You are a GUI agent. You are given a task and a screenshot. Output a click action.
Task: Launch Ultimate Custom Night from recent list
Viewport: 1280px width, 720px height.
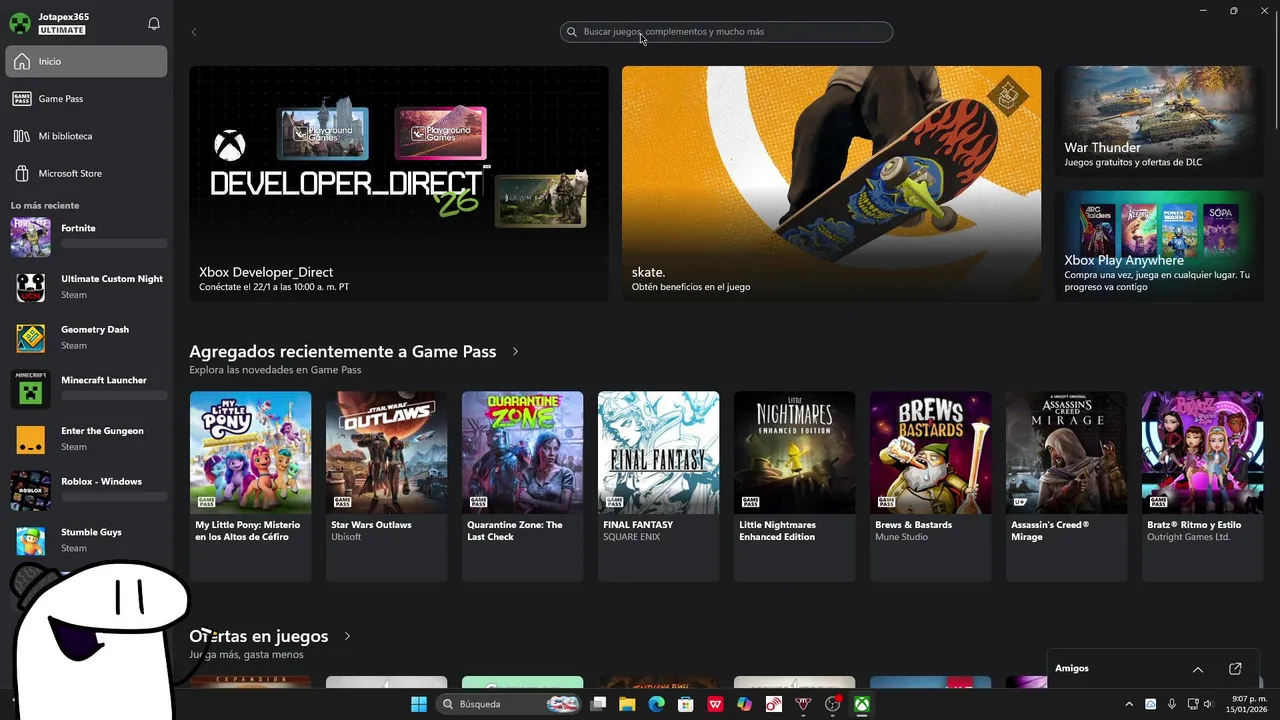point(89,287)
